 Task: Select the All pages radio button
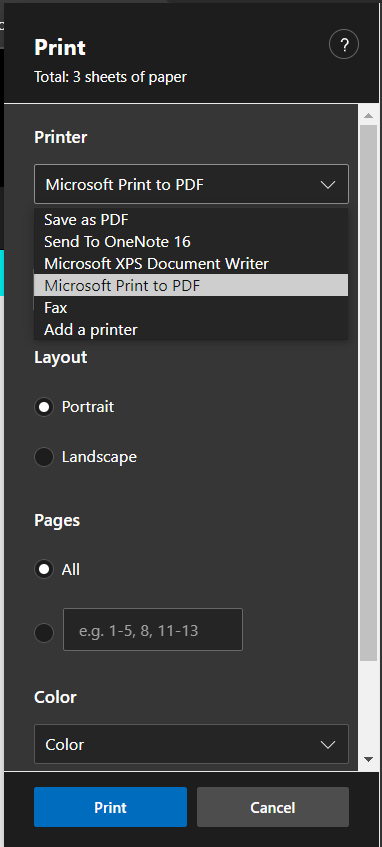44,569
